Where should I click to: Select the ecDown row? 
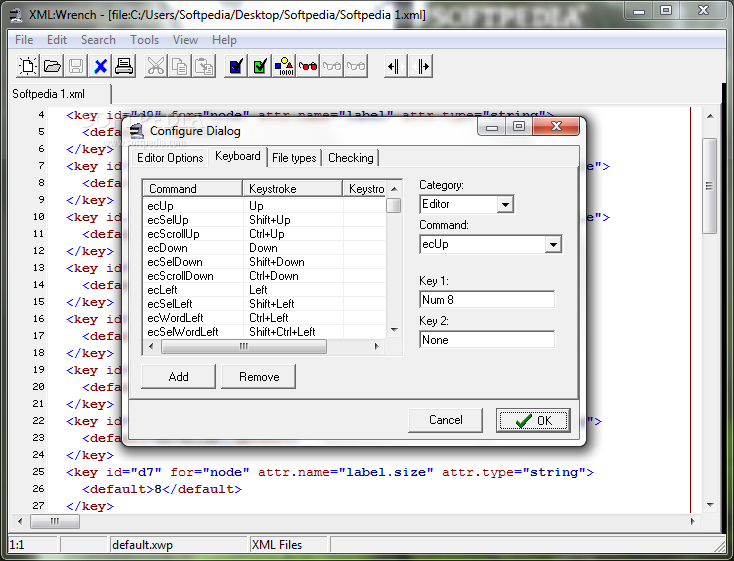(264, 248)
